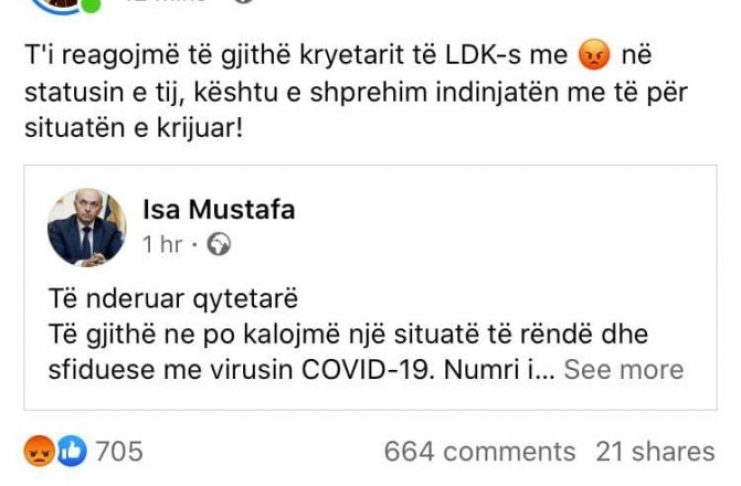Open the 705 reactions list
Viewport: 741px width, 486px height.
coord(120,451)
